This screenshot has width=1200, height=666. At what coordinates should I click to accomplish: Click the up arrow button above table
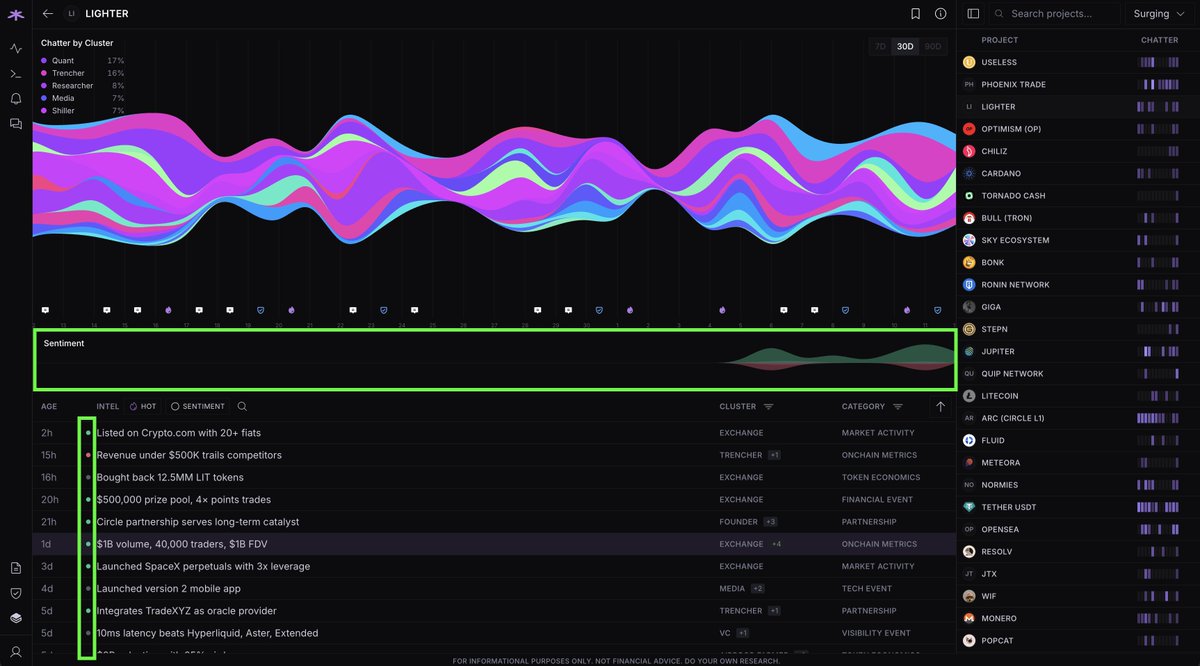(x=940, y=406)
